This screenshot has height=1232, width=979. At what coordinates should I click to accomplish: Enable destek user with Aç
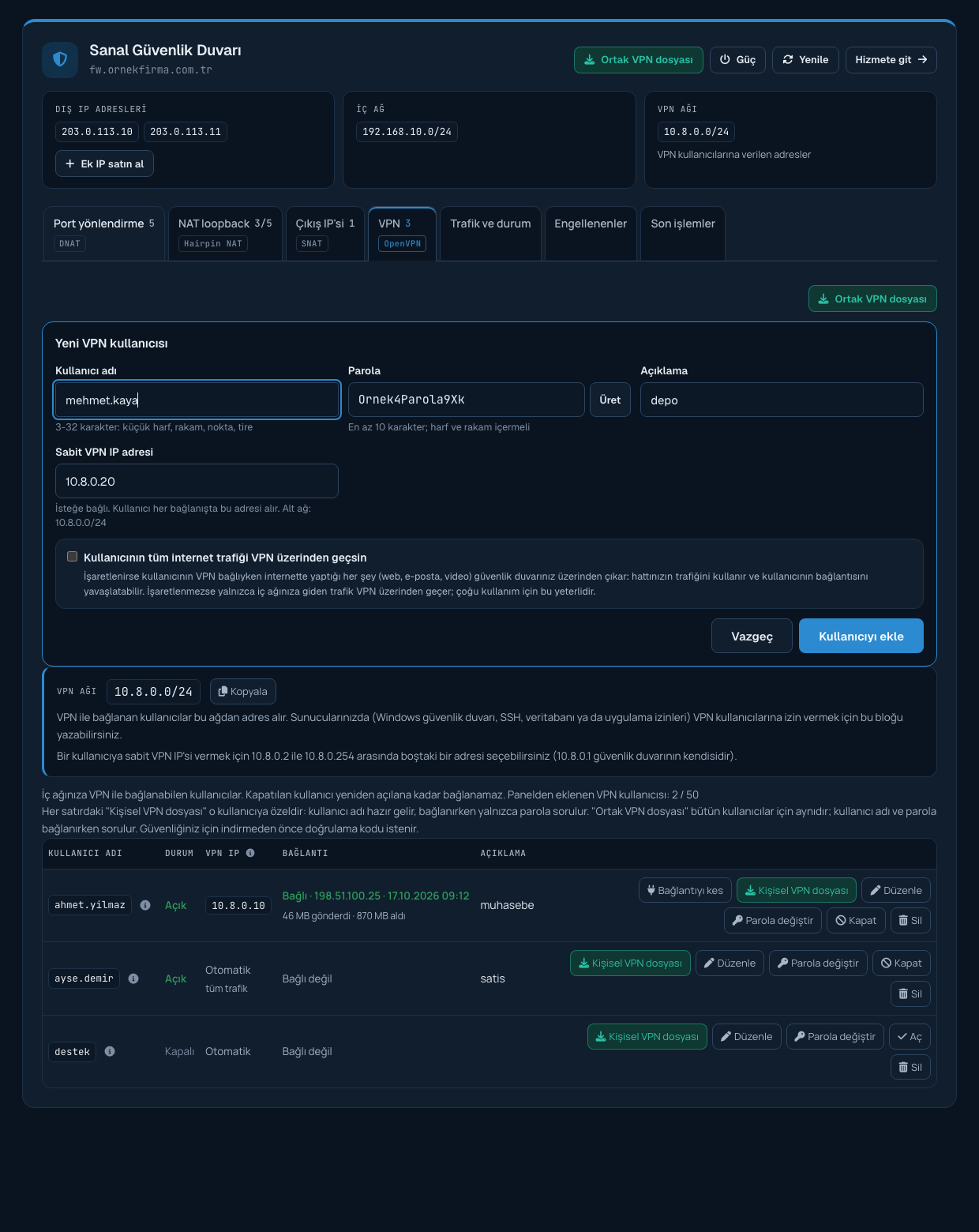pos(910,1036)
